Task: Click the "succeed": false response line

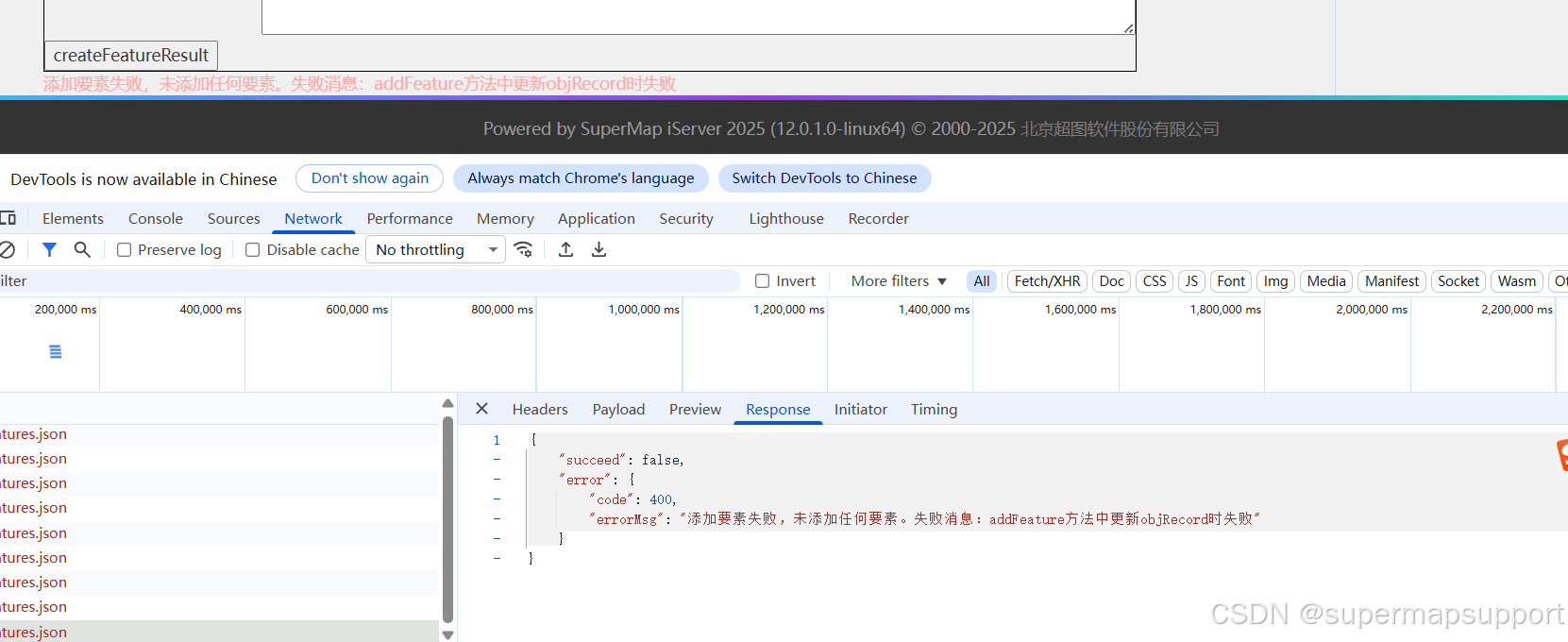Action: (621, 460)
